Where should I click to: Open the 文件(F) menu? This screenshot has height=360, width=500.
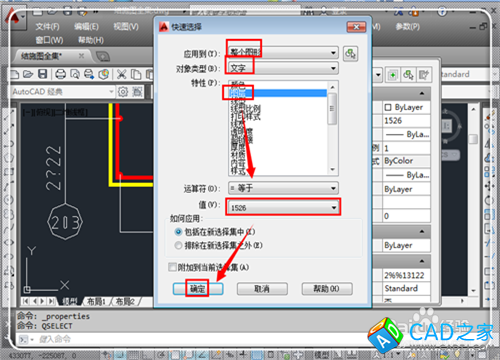click(47, 27)
